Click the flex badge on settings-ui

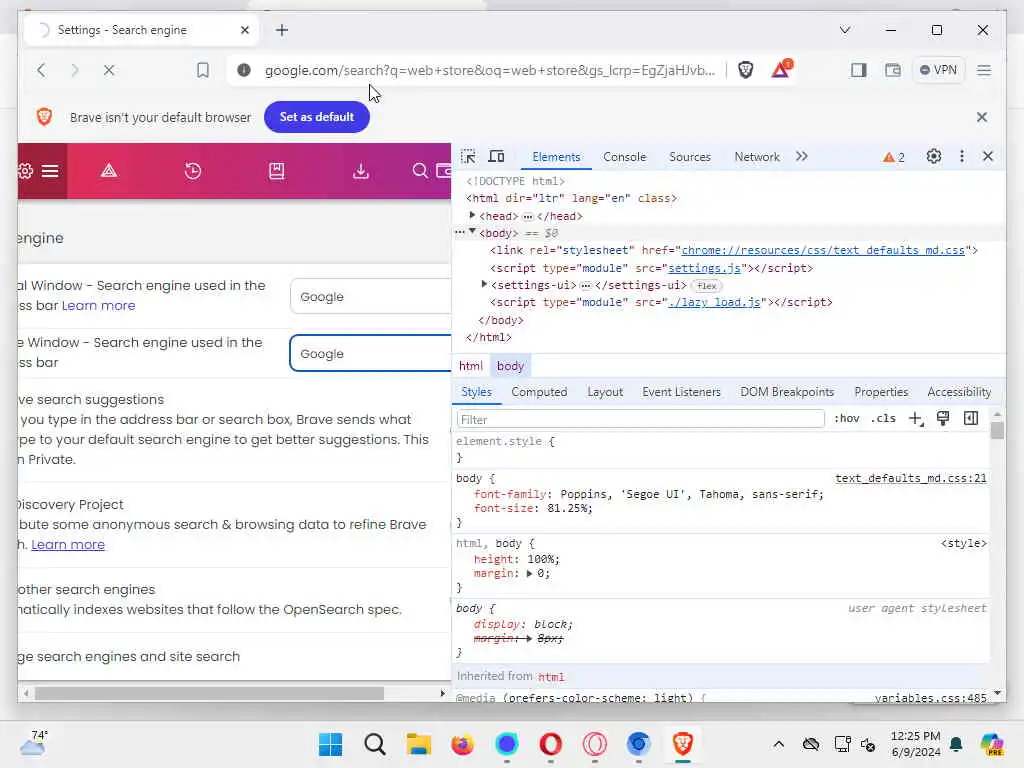pos(707,285)
